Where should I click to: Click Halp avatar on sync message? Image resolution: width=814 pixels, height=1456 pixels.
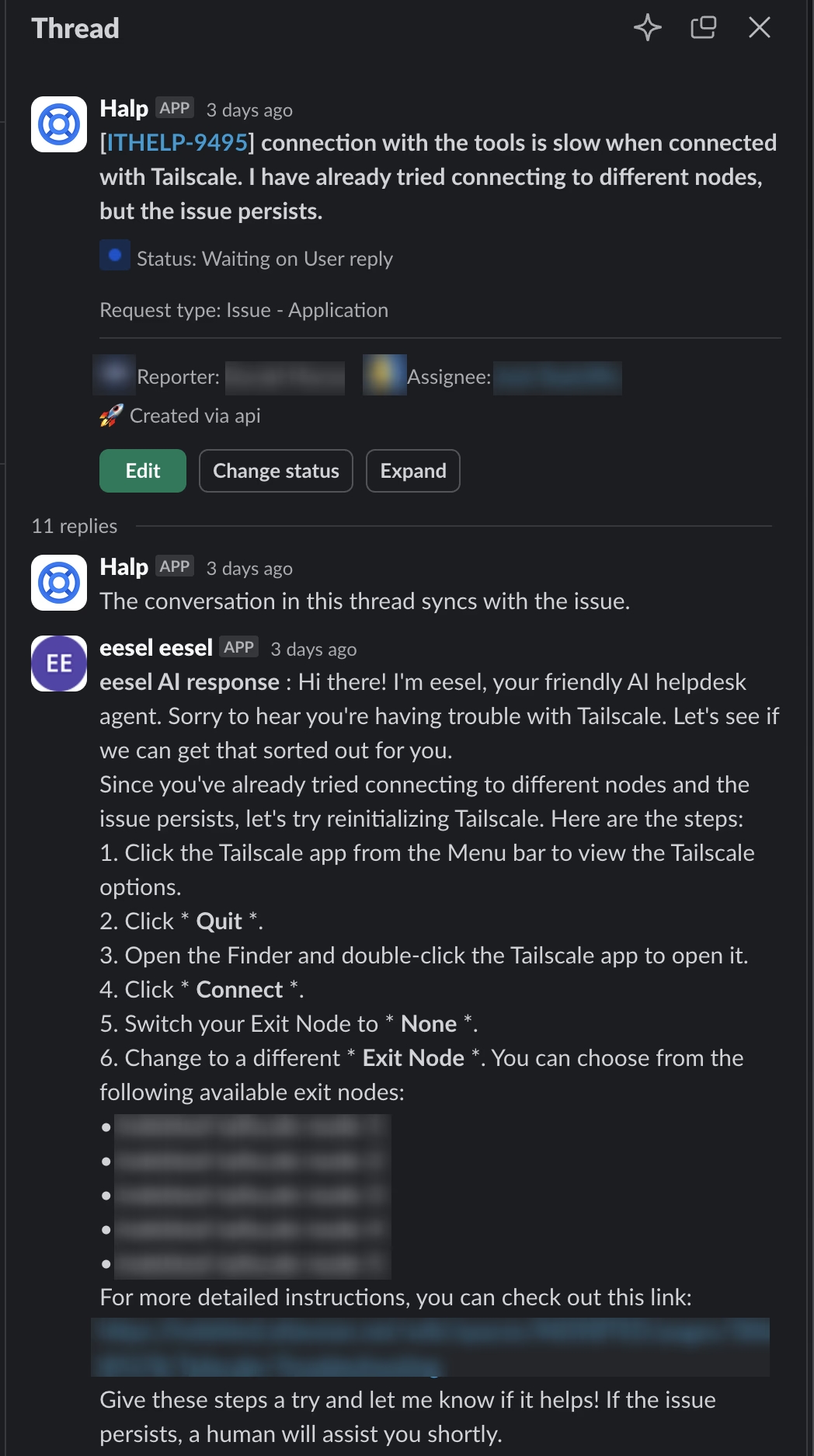tap(59, 583)
